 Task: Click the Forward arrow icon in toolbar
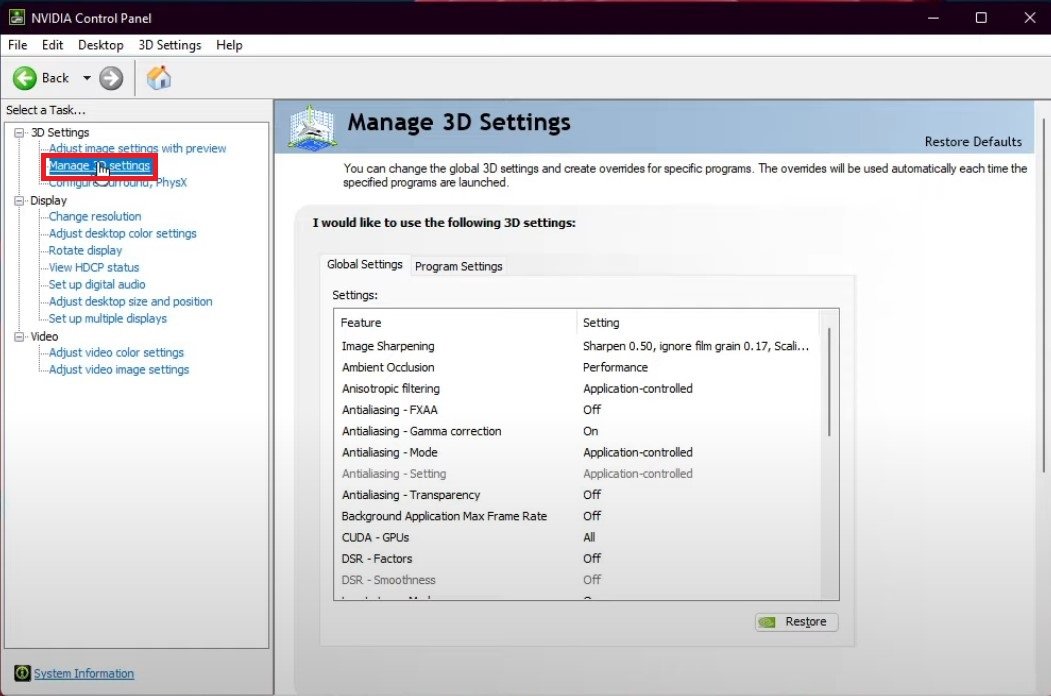[111, 78]
